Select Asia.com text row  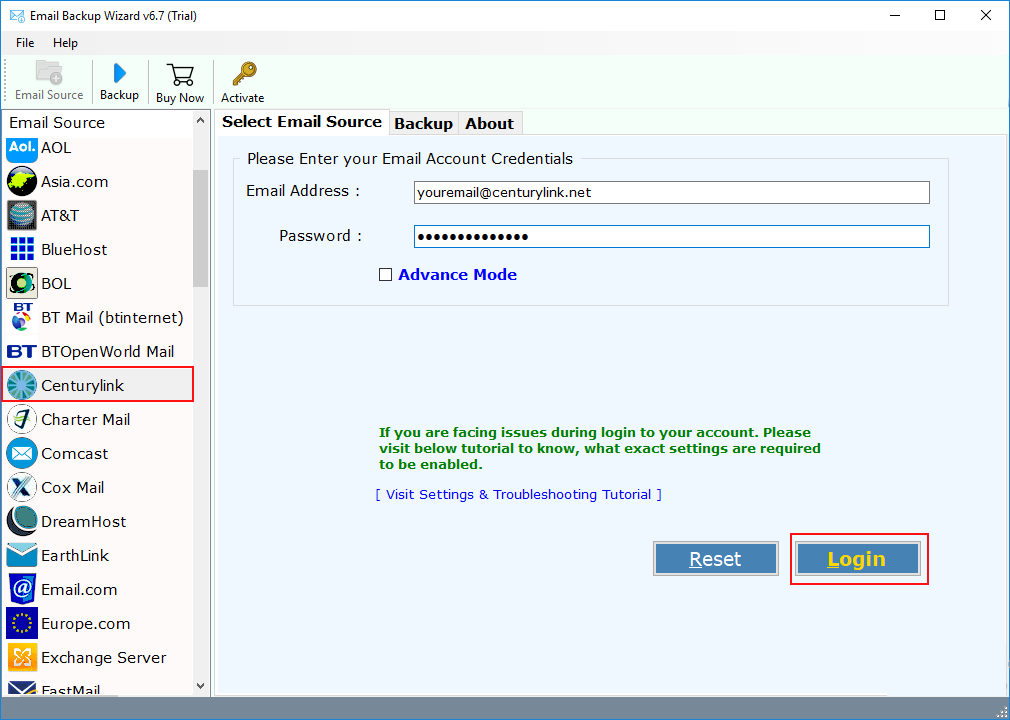(x=75, y=182)
